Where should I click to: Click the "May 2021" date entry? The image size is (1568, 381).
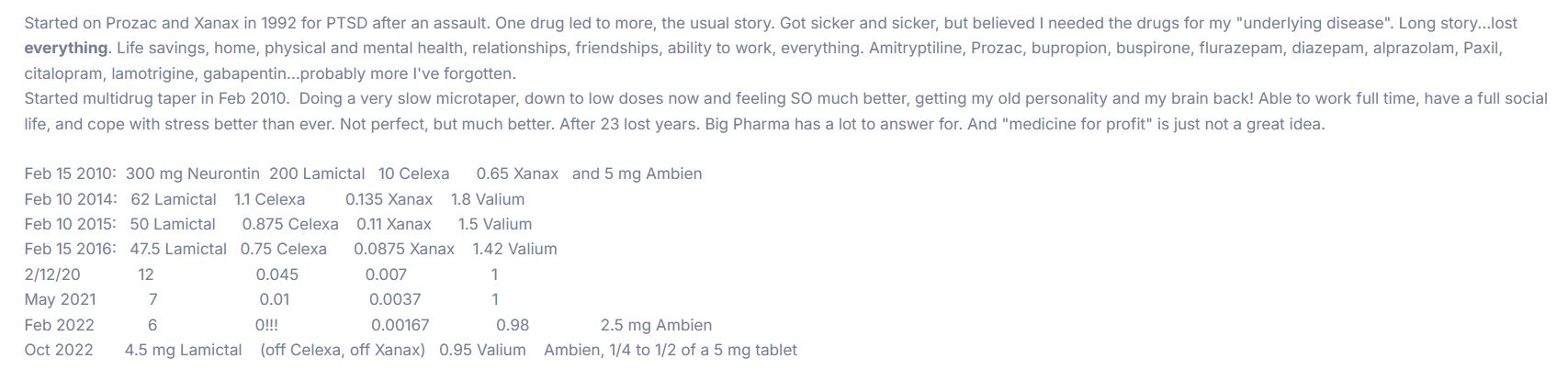tap(60, 299)
